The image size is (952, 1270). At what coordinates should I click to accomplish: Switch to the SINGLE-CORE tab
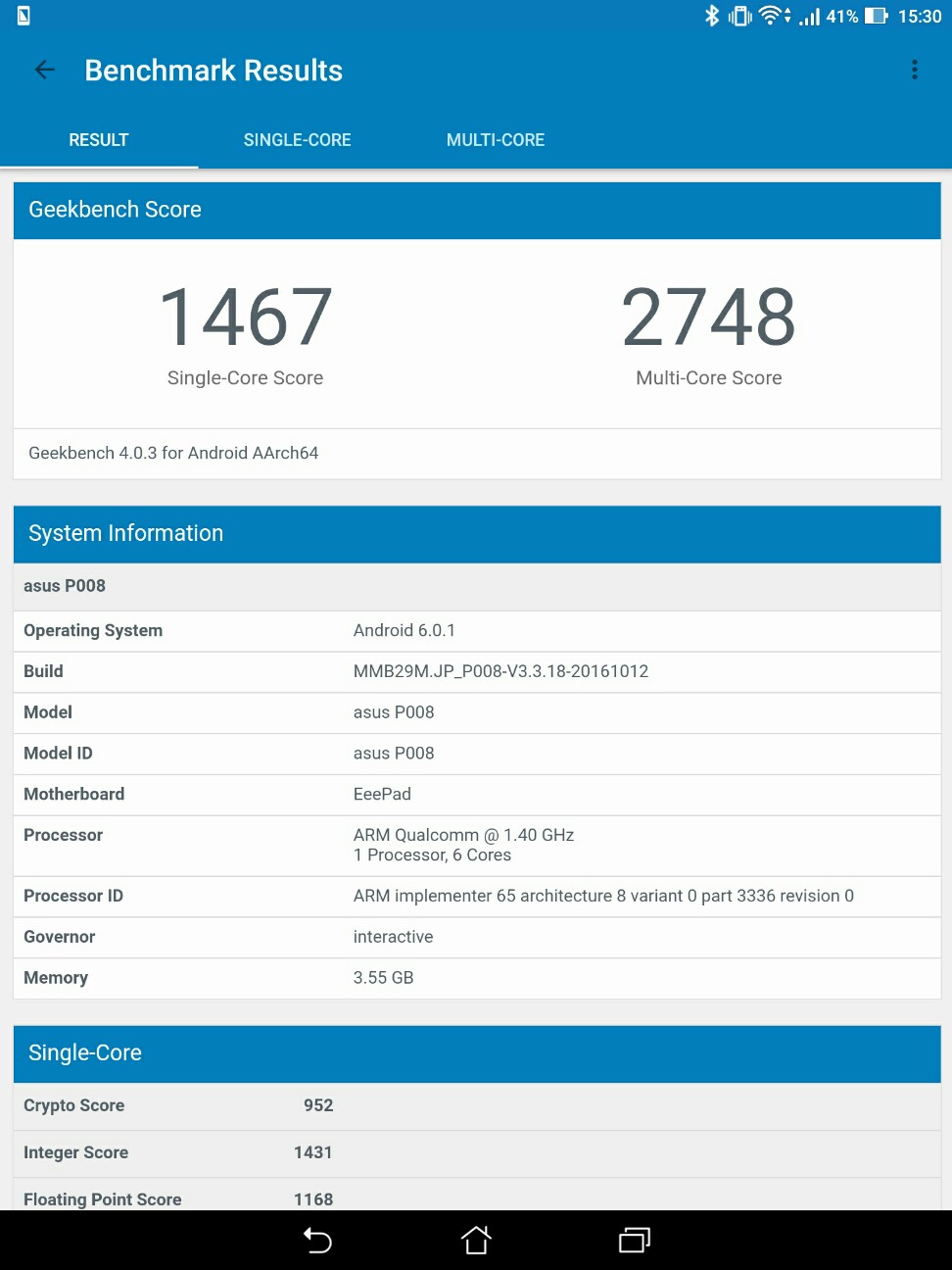pyautogui.click(x=298, y=140)
